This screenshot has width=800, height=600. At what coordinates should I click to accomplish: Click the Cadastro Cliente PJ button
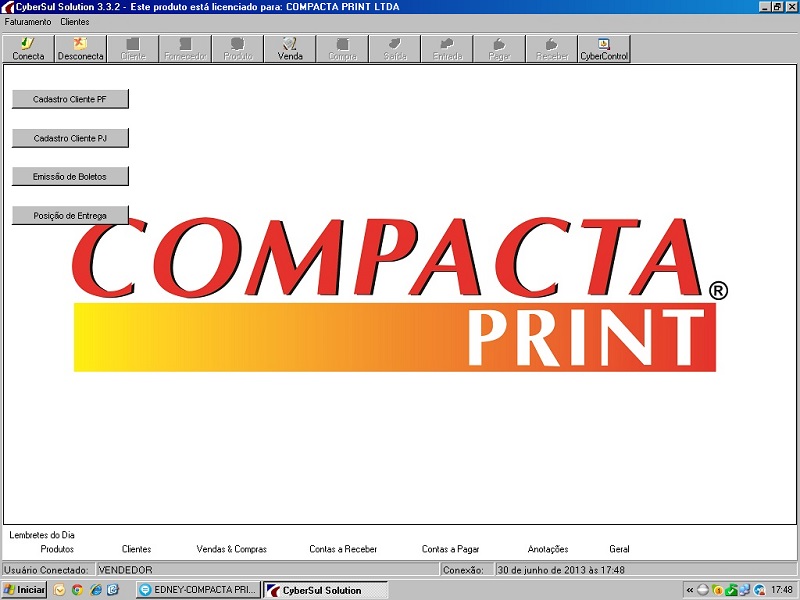tap(70, 138)
